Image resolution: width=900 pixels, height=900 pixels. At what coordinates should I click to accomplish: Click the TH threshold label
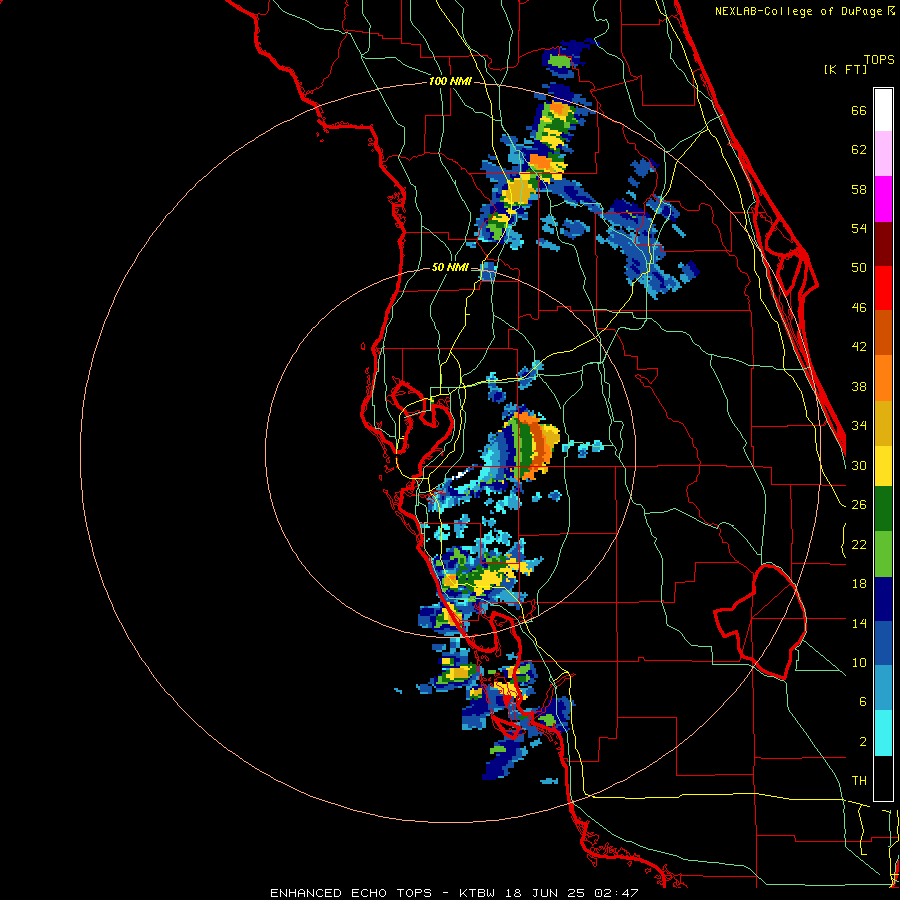[859, 780]
